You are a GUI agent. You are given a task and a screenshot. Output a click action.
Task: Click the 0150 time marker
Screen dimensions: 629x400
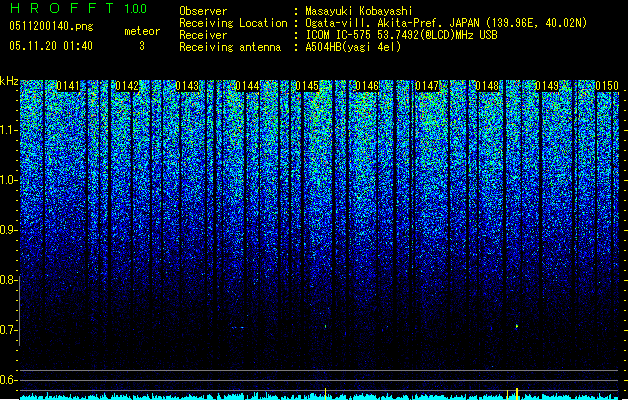coord(607,86)
